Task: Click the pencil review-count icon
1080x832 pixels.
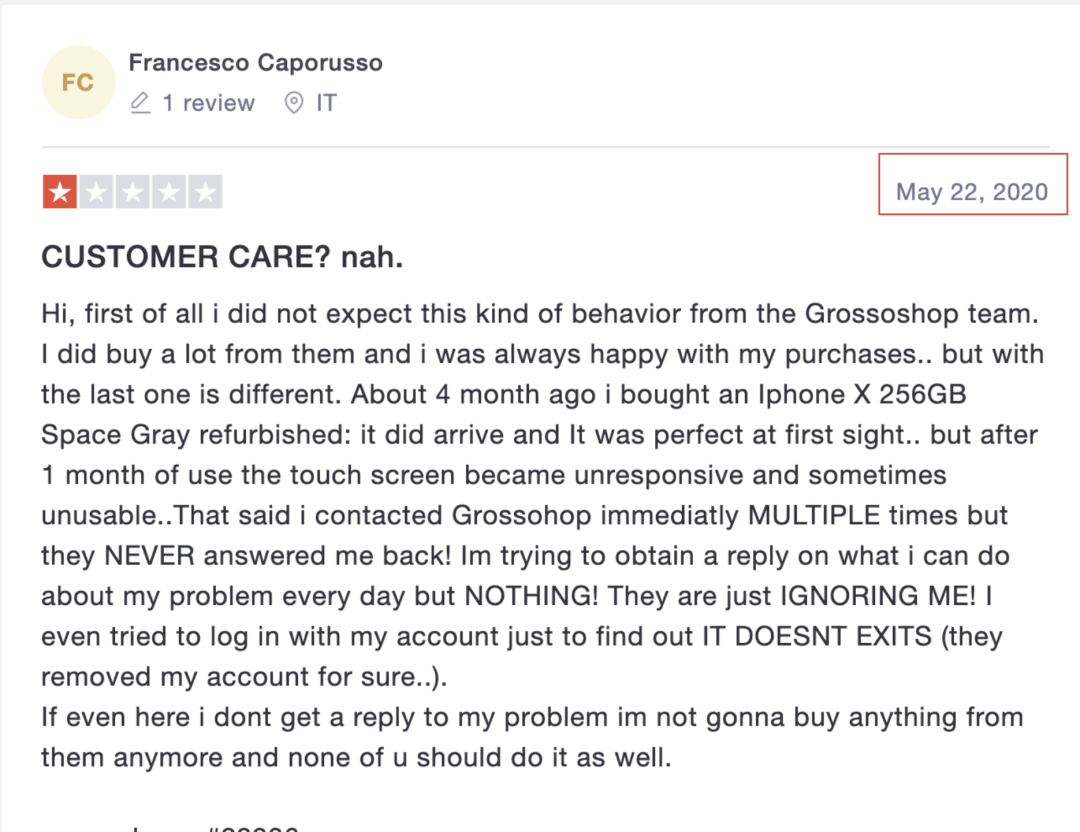Action: [141, 103]
